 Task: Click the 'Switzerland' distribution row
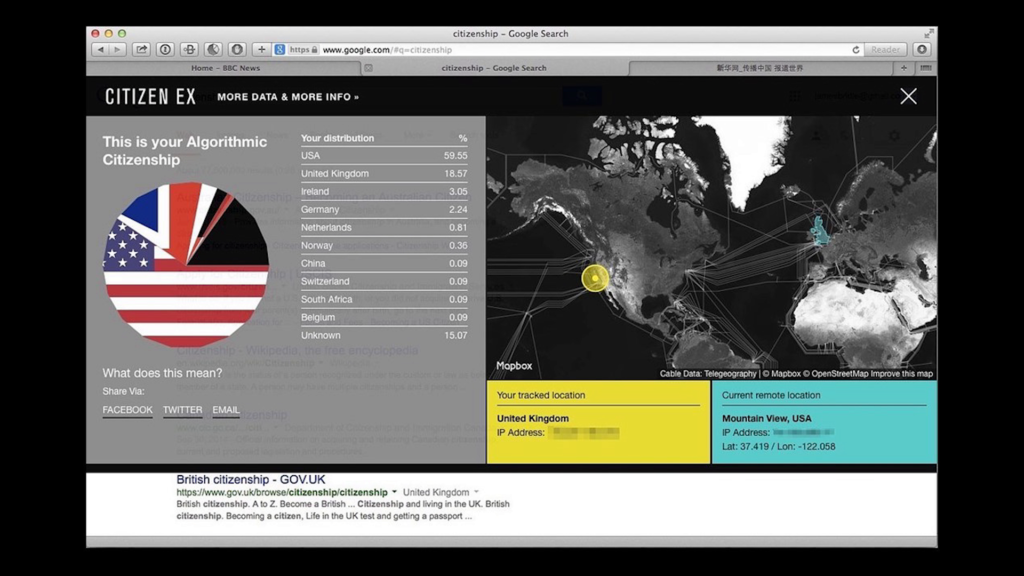384,281
